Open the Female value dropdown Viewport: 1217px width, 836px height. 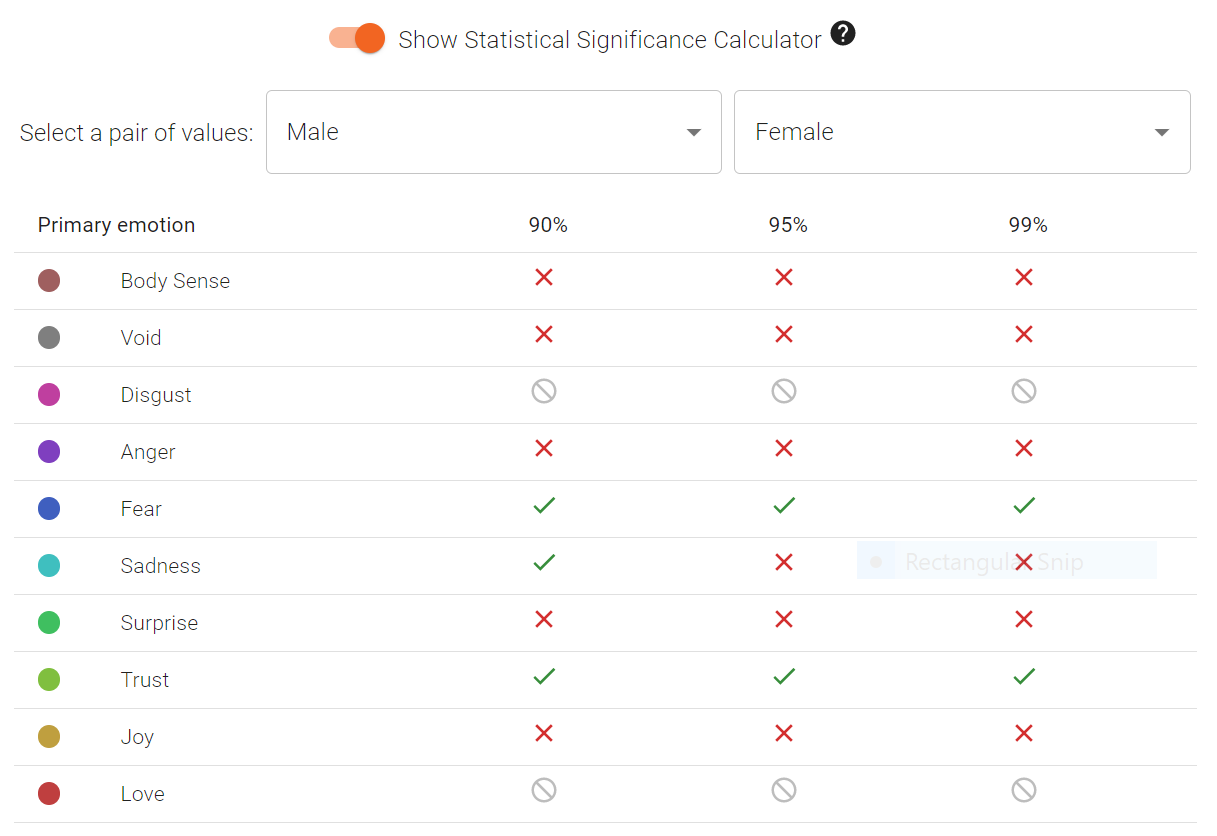pyautogui.click(x=962, y=131)
